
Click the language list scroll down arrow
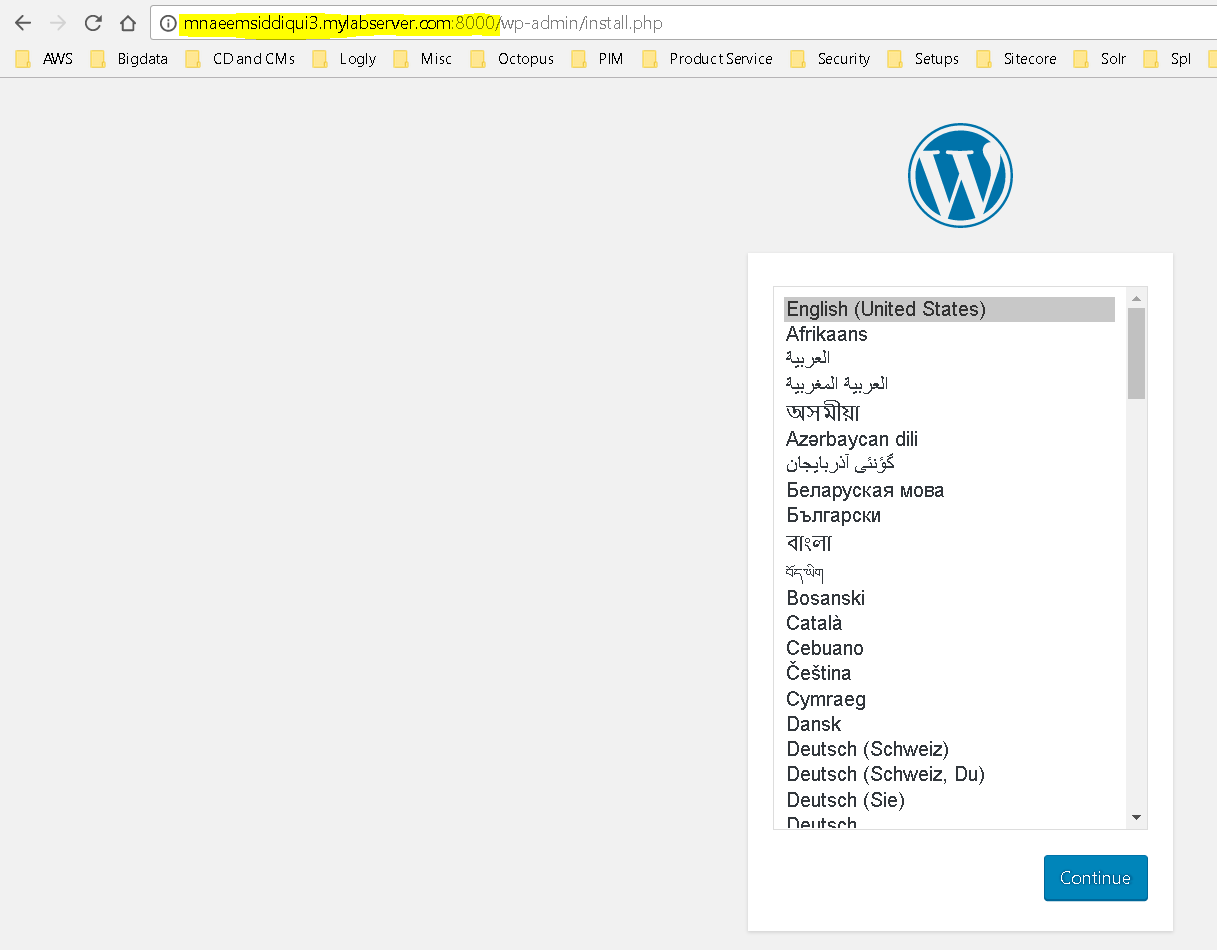1136,817
